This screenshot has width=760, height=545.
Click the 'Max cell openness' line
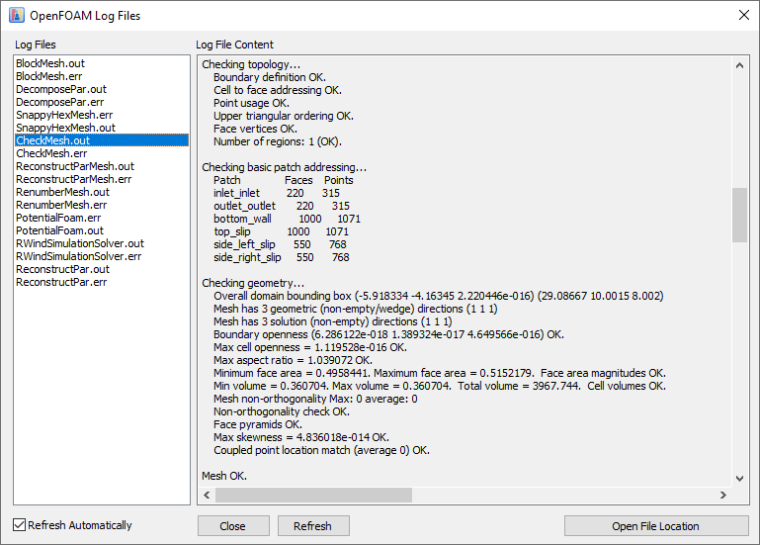click(310, 347)
